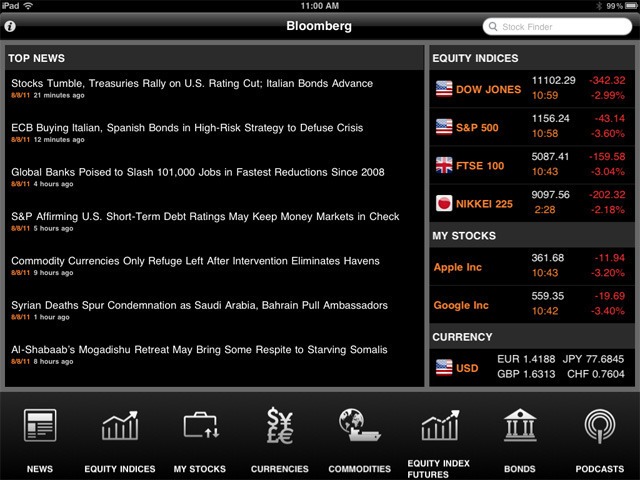
Task: Tap the info icon beside Bloomberg title
Action: coord(11,27)
